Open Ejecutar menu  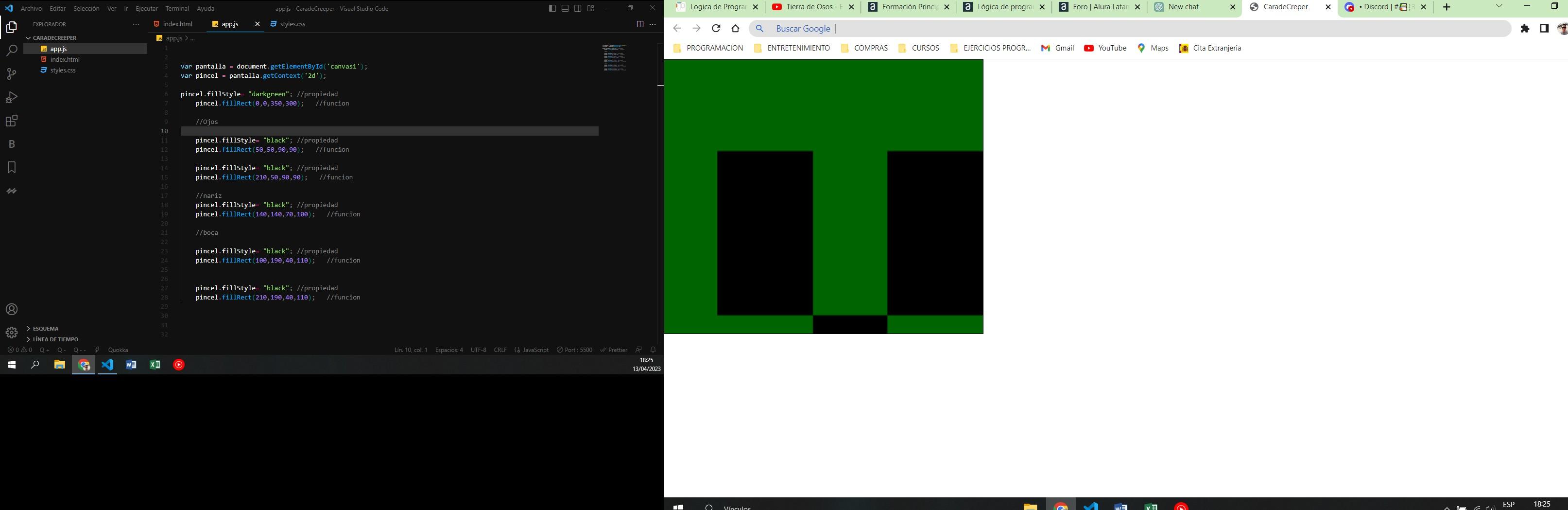(x=146, y=9)
